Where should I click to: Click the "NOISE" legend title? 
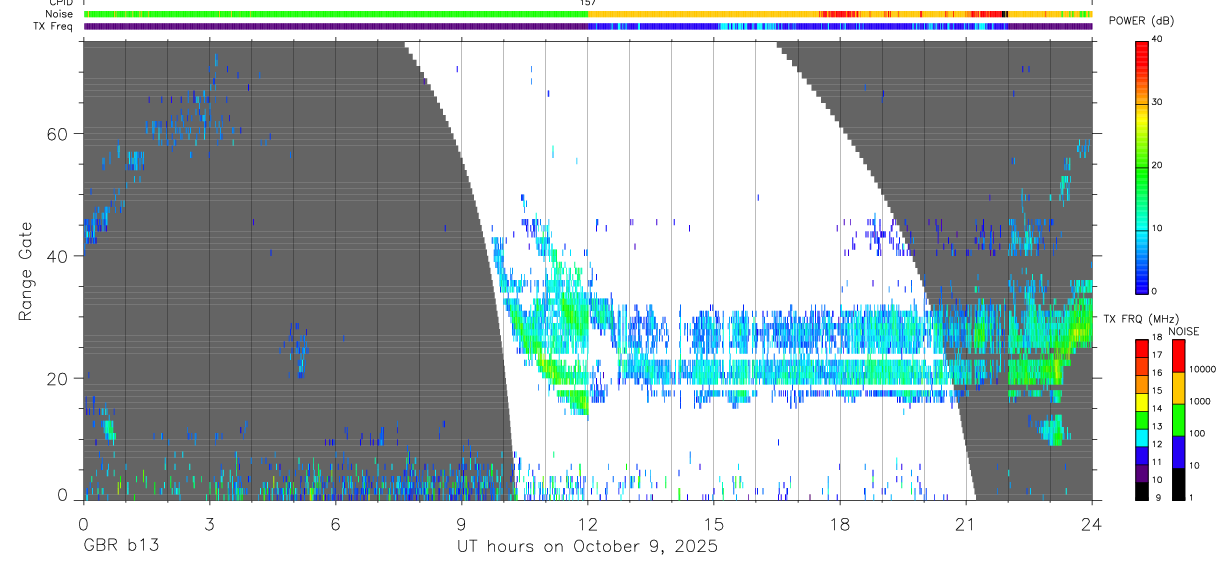(1184, 331)
